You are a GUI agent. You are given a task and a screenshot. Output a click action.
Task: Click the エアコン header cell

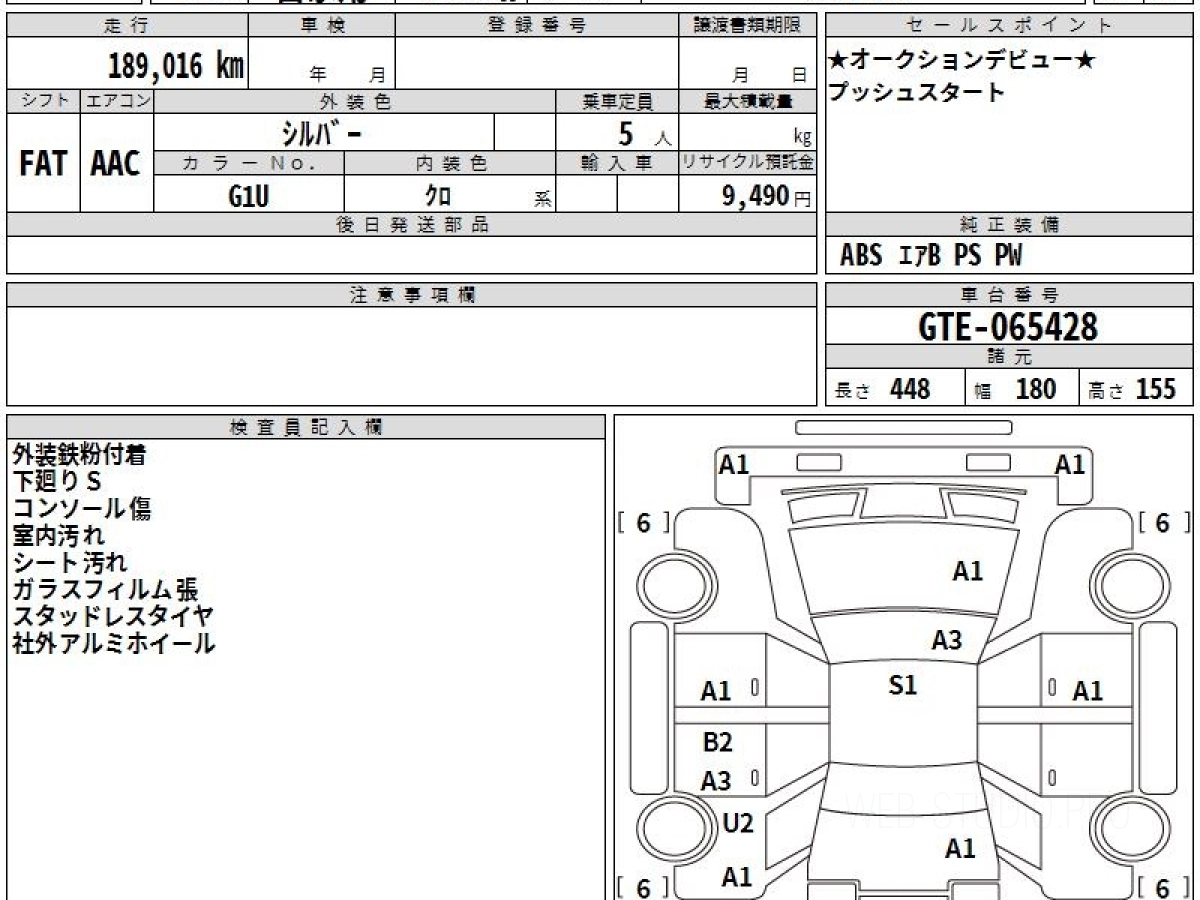(x=117, y=101)
